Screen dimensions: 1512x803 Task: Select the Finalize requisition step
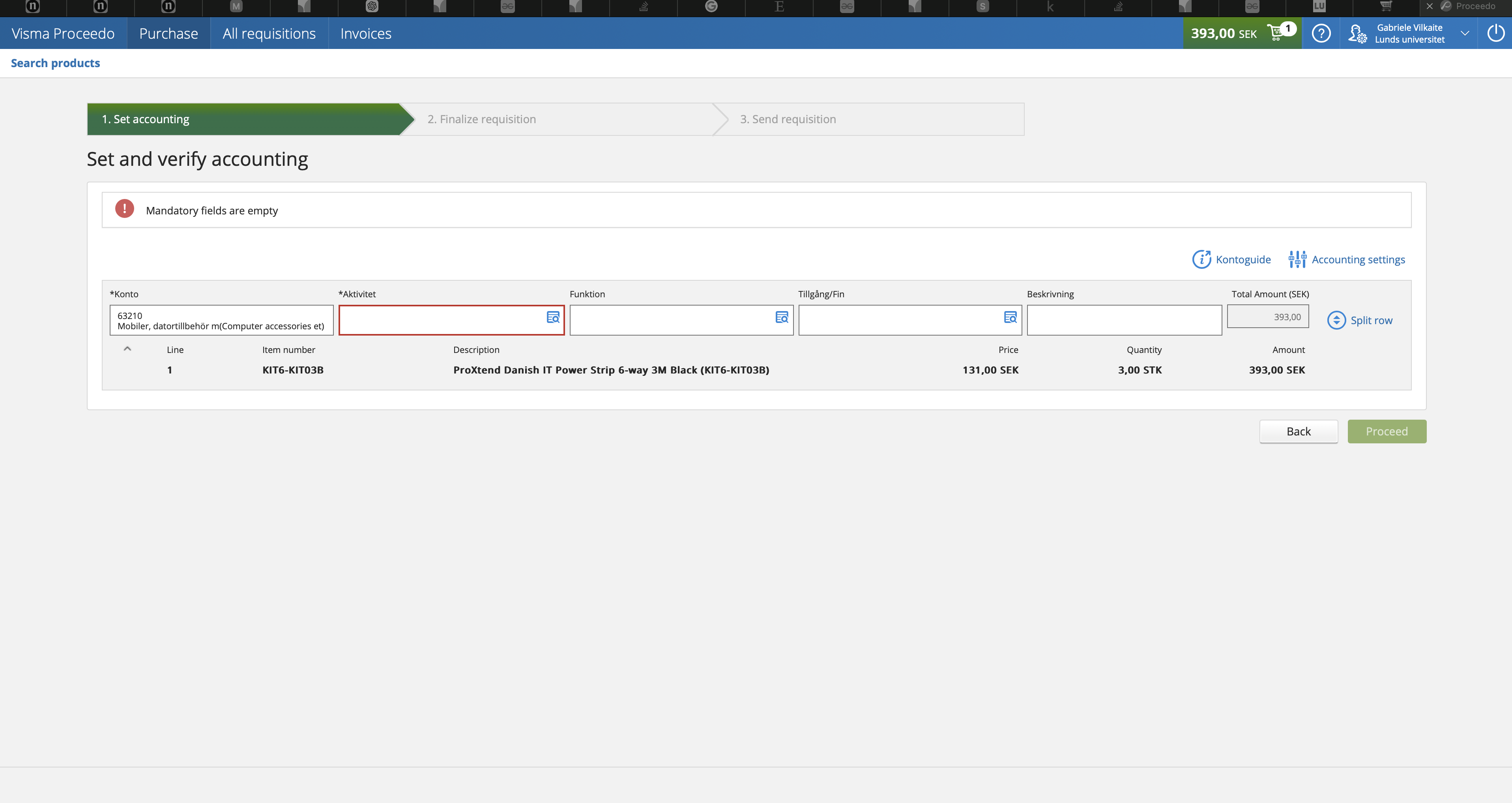(x=481, y=119)
